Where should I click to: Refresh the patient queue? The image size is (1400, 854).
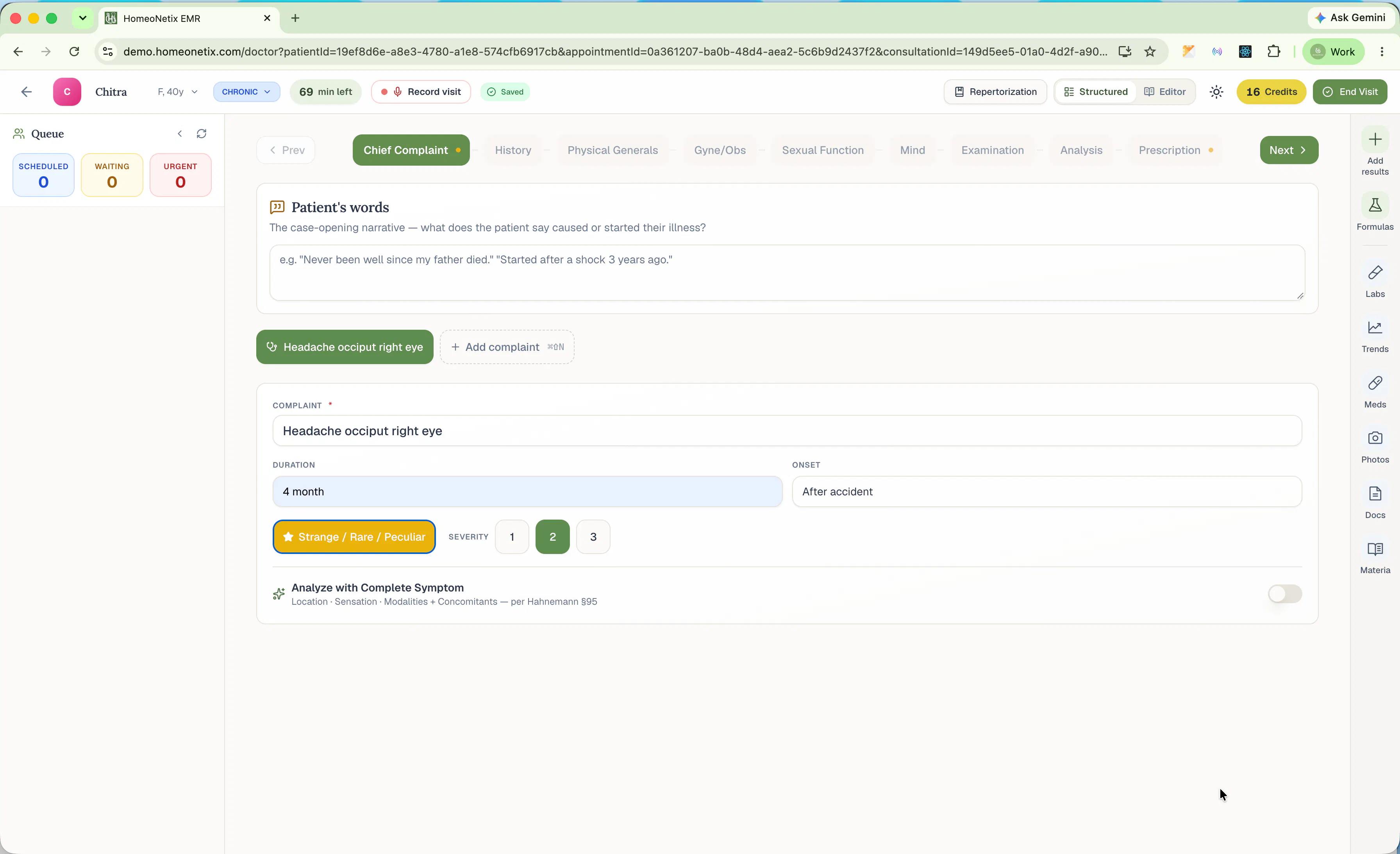point(201,134)
